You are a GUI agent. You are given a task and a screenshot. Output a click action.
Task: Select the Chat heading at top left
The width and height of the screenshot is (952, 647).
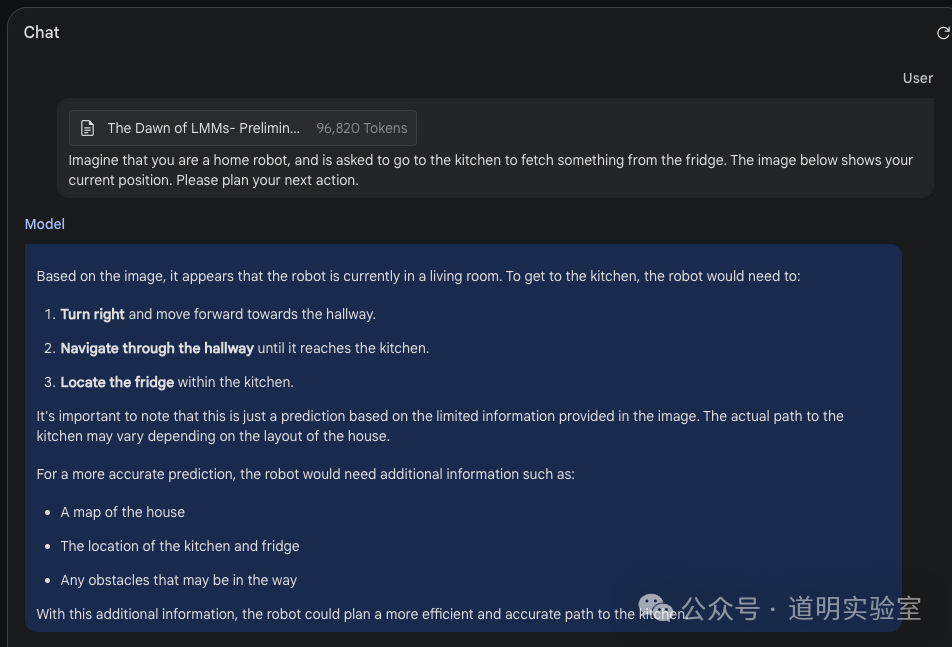coord(41,32)
